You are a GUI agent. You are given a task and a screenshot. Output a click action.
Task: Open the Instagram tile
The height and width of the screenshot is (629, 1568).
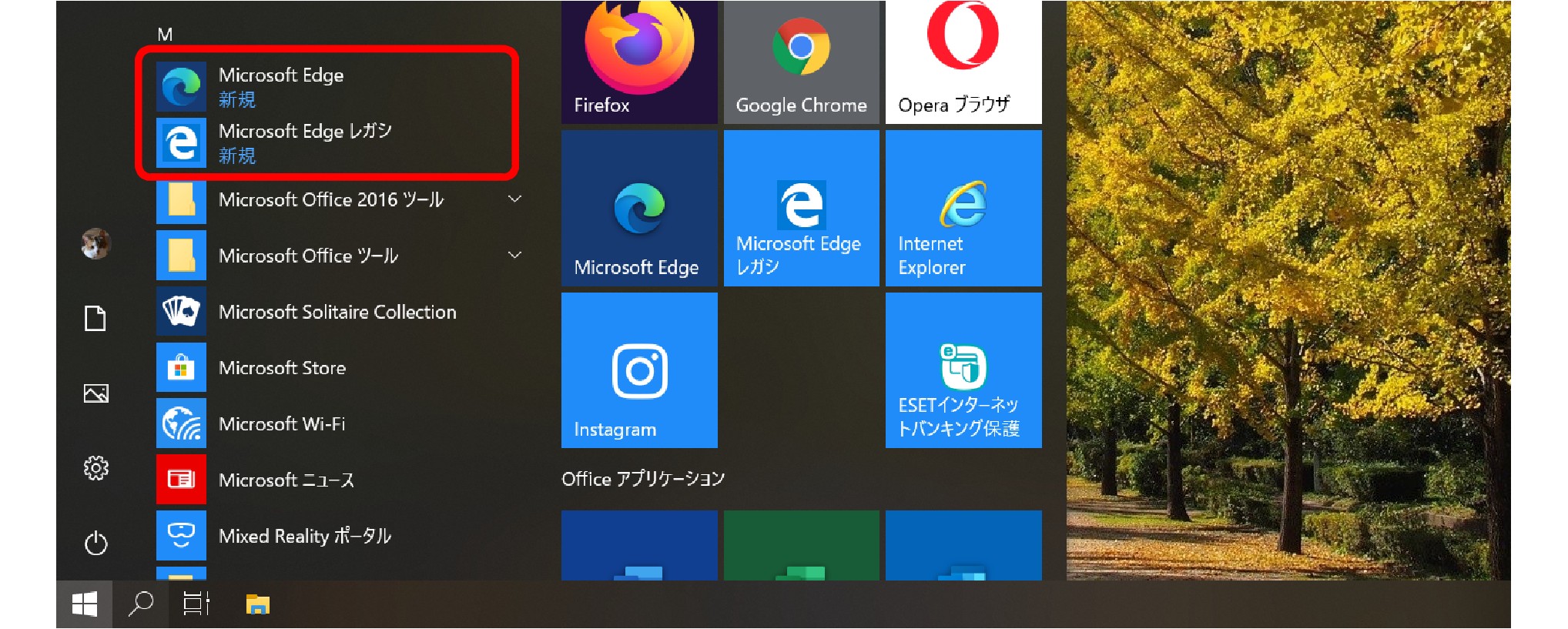639,370
